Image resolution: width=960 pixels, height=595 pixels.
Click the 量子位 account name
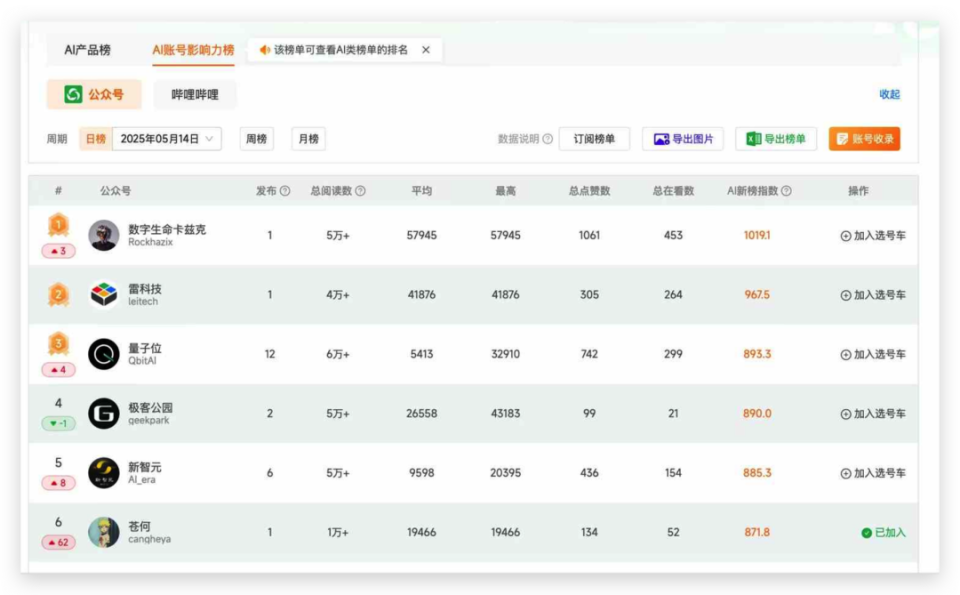tap(144, 348)
